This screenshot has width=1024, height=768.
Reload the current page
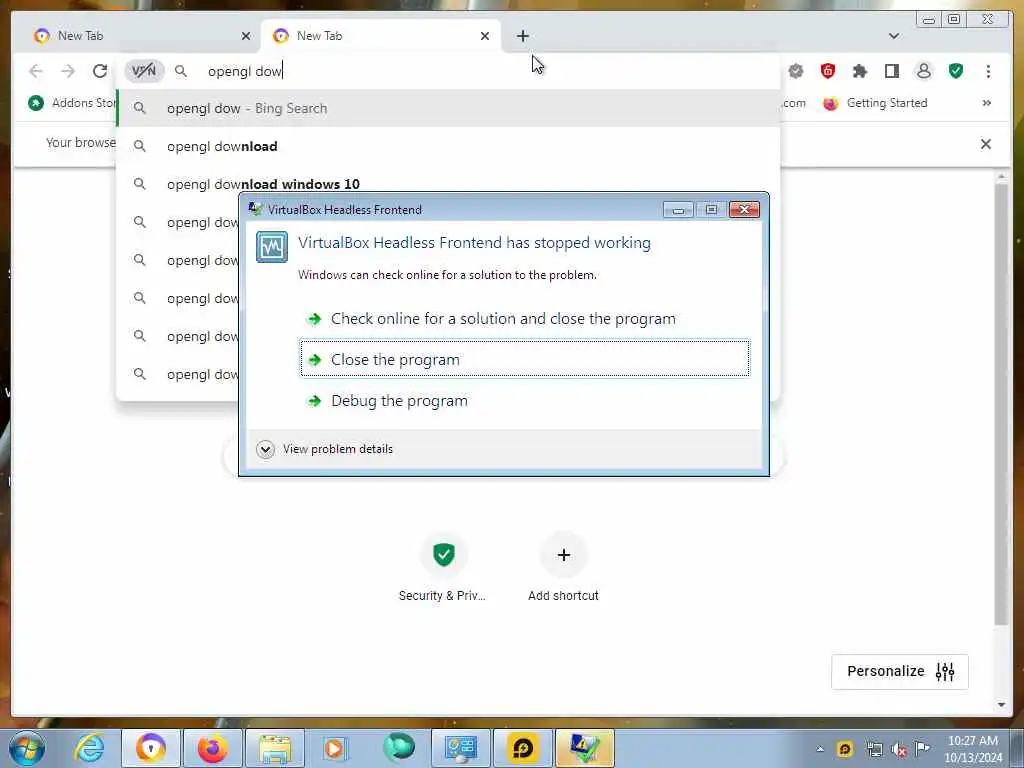100,71
